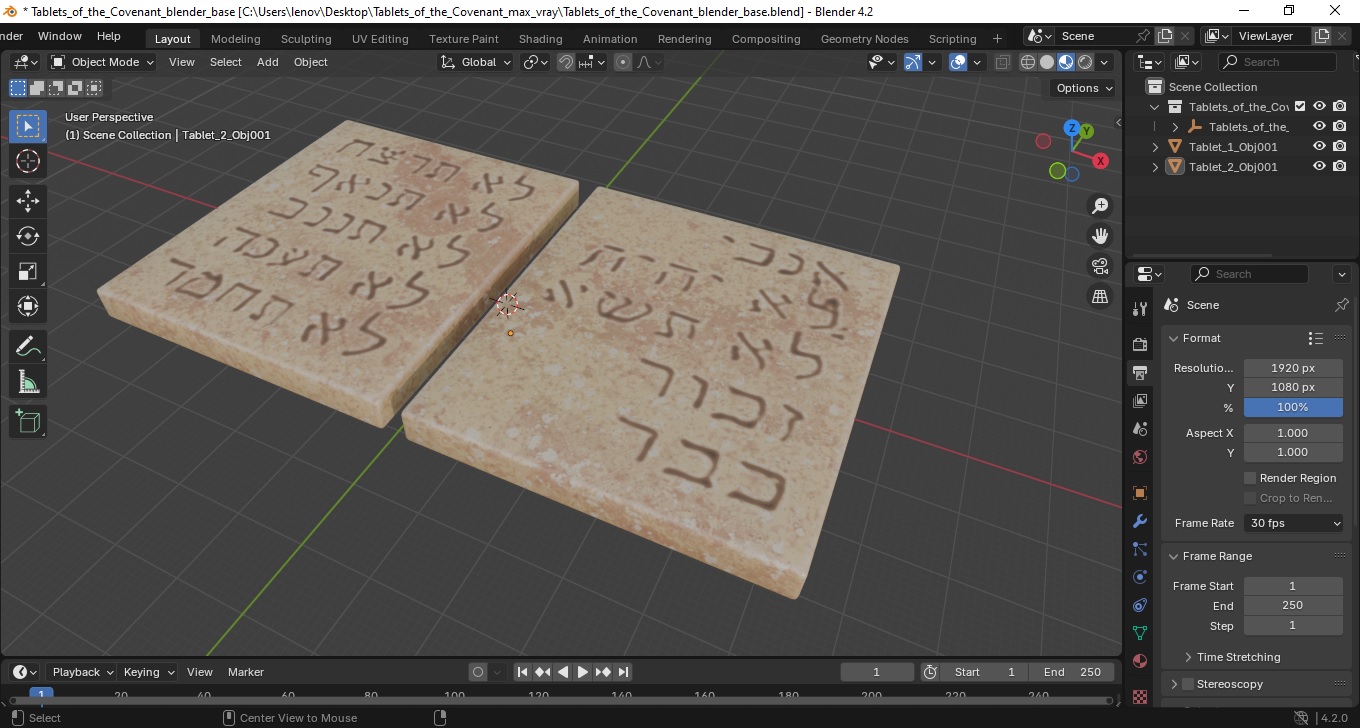
Task: Select the Measure tool
Action: [x=28, y=382]
